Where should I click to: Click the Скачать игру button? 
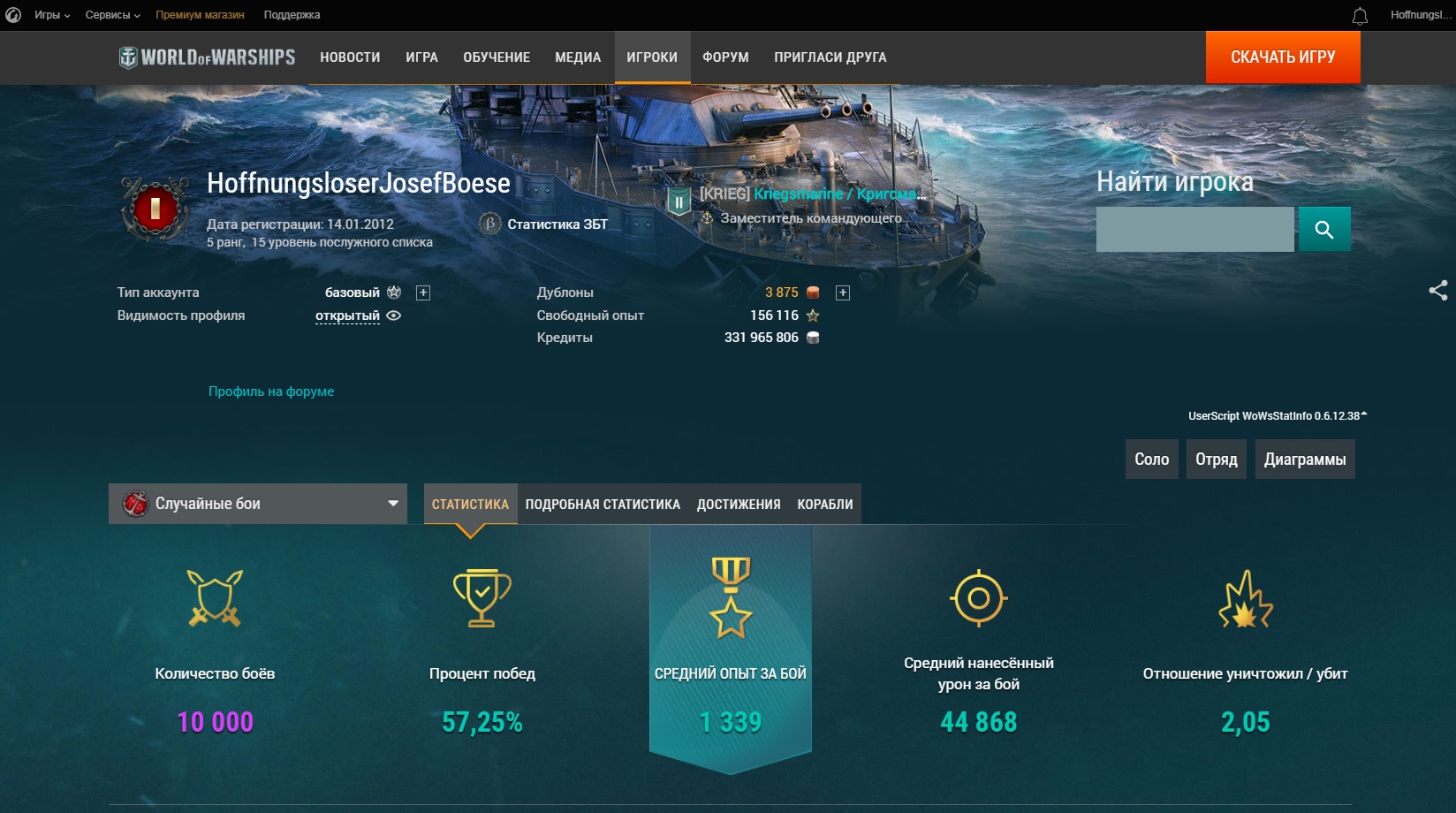coord(1283,57)
